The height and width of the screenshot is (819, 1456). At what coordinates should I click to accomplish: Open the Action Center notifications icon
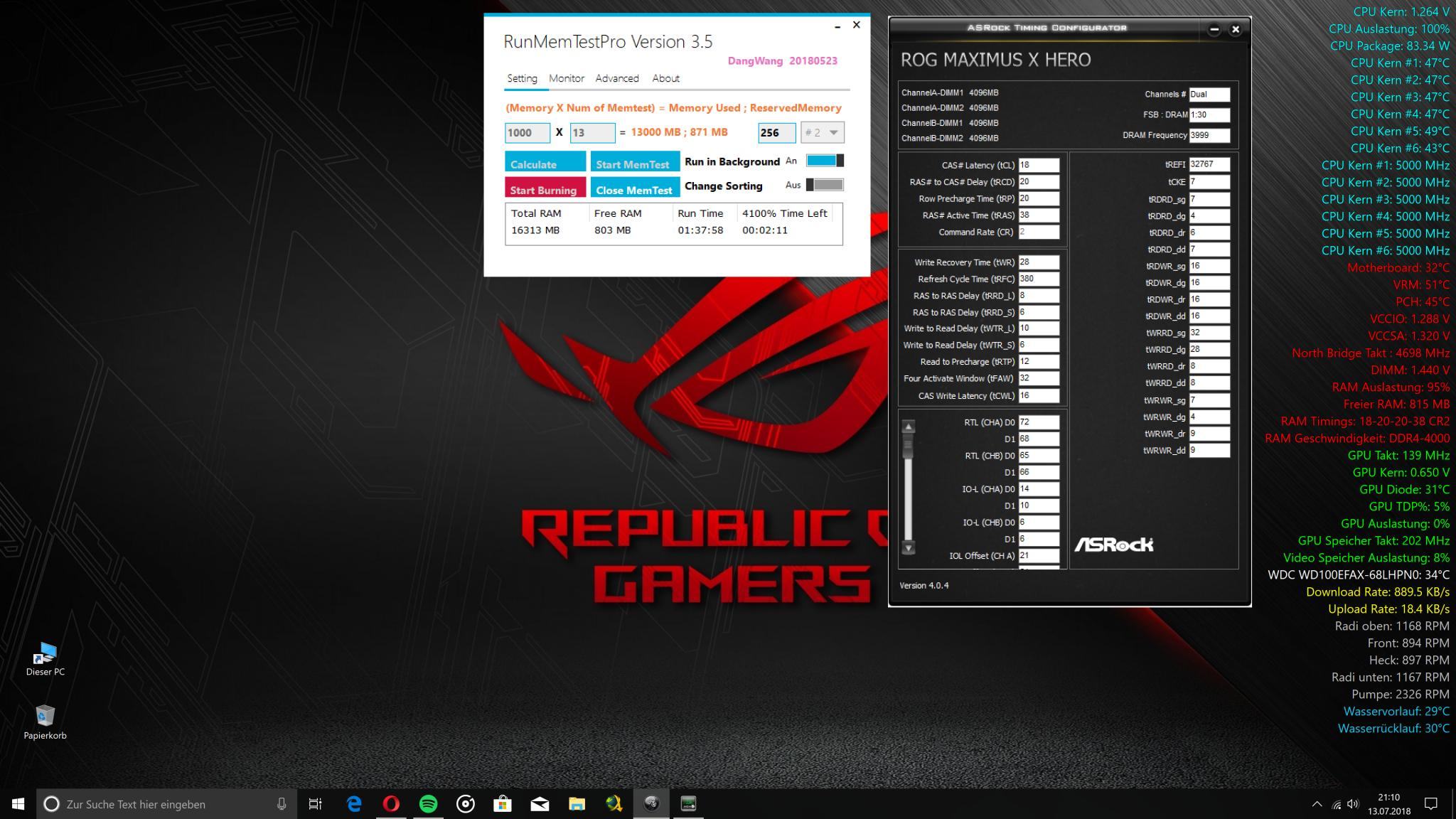1431,804
